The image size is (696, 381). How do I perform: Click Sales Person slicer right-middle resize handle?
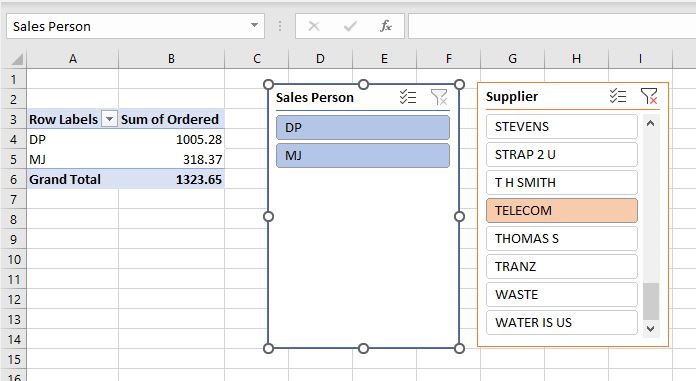(459, 216)
